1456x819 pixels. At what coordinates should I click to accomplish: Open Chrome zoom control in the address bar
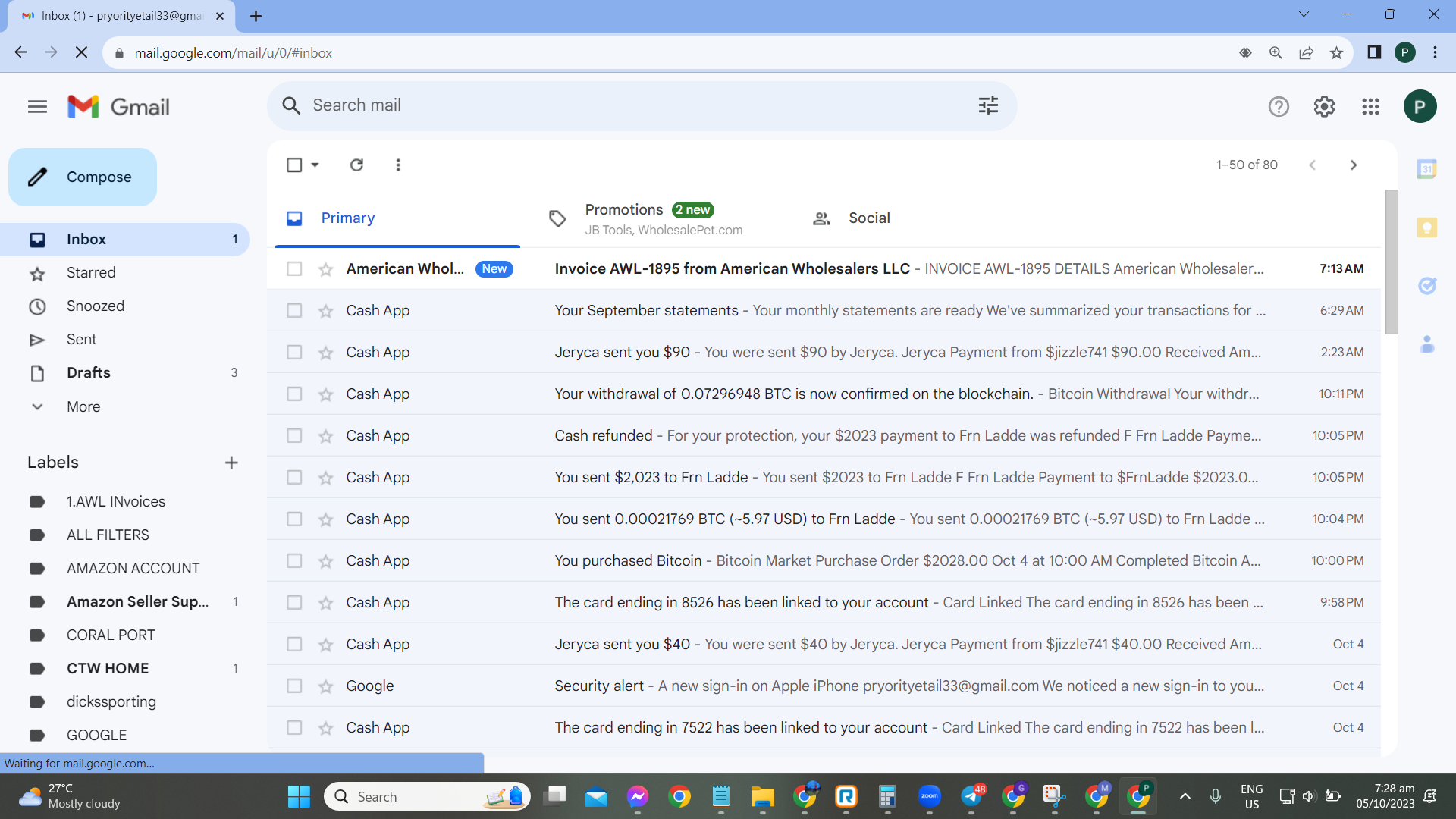tap(1276, 52)
